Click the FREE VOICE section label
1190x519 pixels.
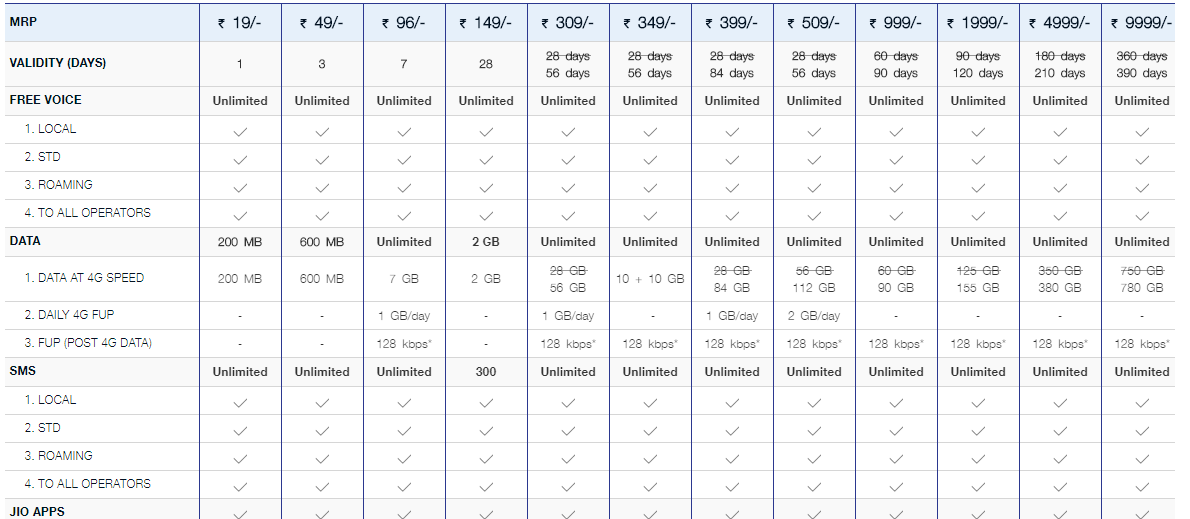coord(46,100)
